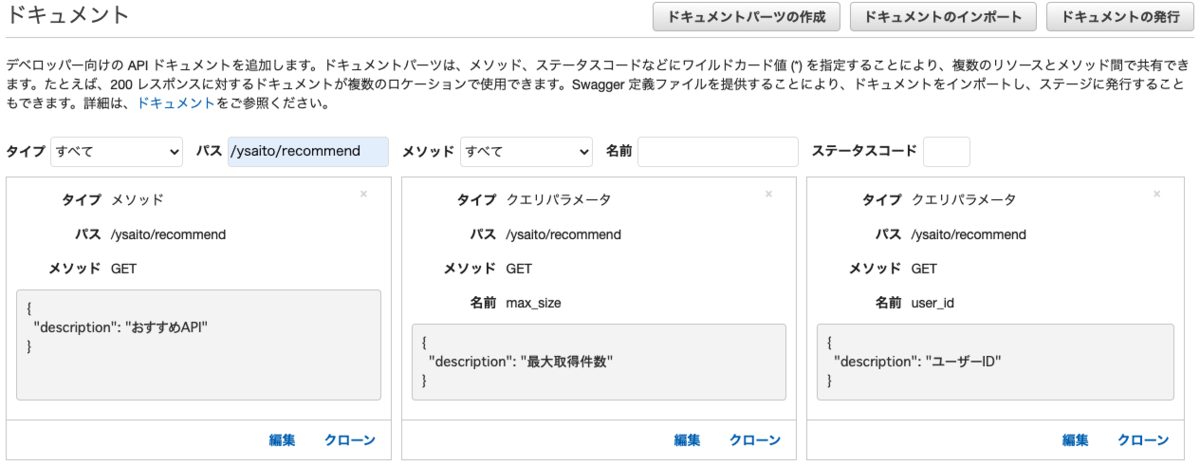Click クローン on the user_id card

[x=1143, y=440]
